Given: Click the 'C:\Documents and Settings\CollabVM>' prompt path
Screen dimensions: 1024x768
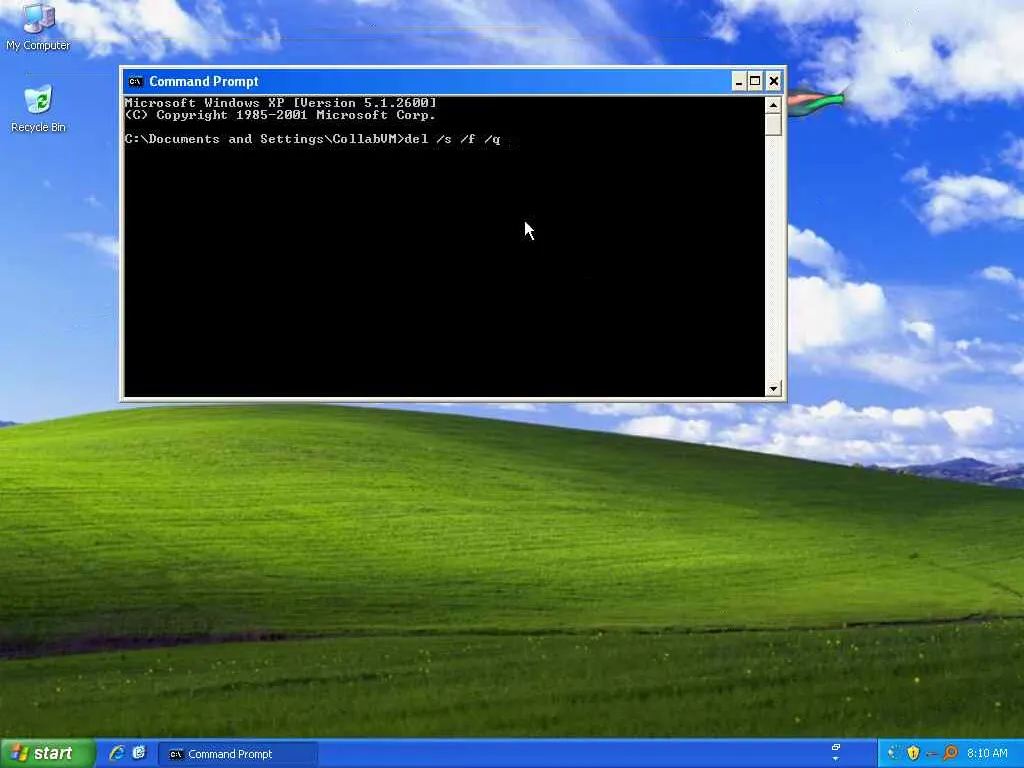Looking at the screenshot, I should coord(264,139).
